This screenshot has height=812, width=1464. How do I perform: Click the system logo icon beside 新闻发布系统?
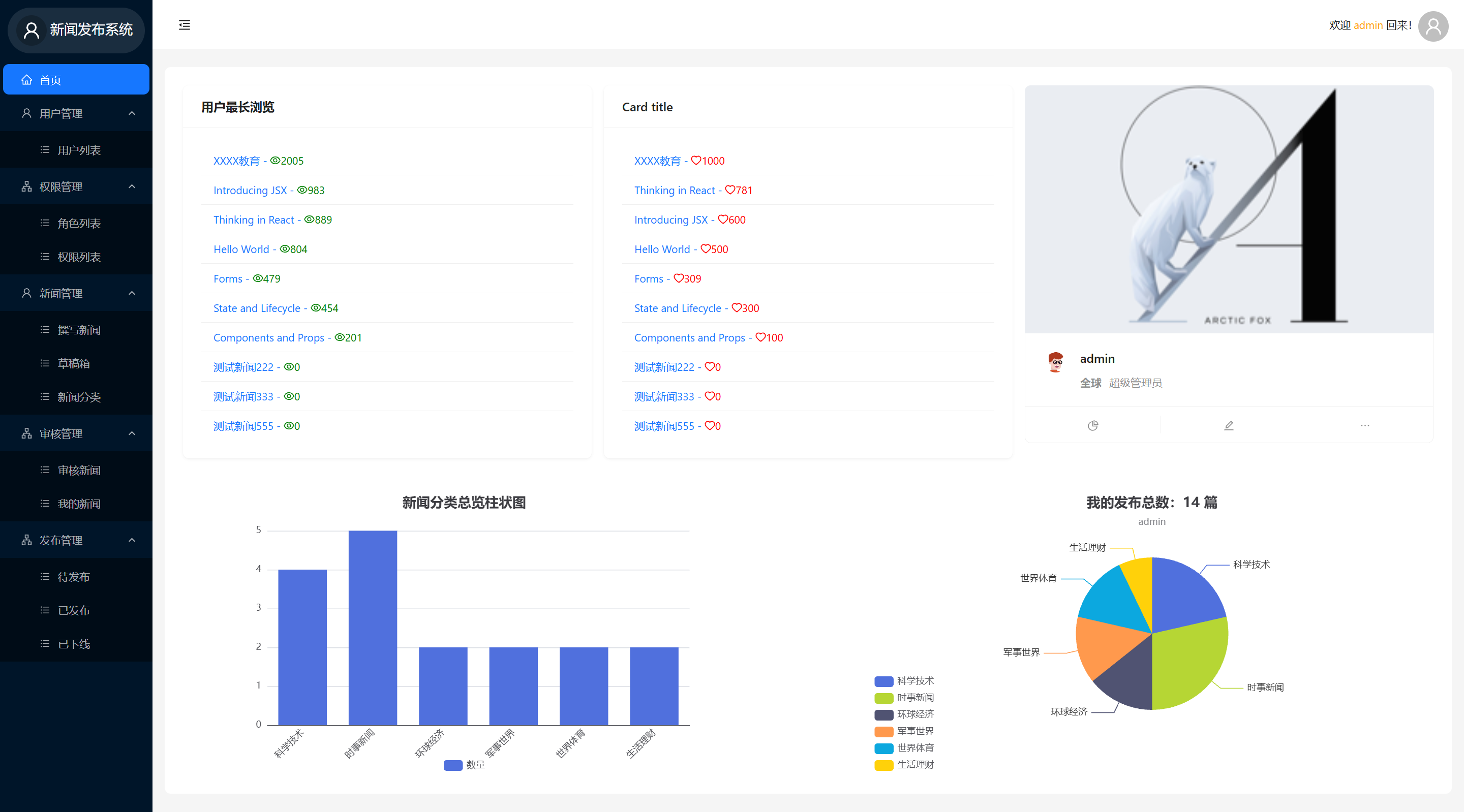tap(32, 30)
